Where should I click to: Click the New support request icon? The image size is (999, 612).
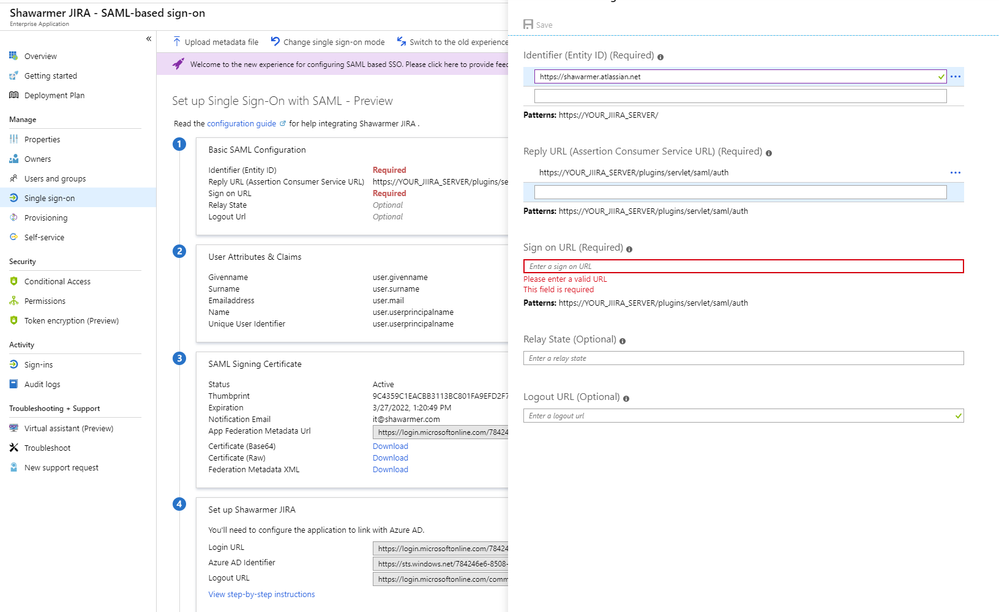(13, 467)
